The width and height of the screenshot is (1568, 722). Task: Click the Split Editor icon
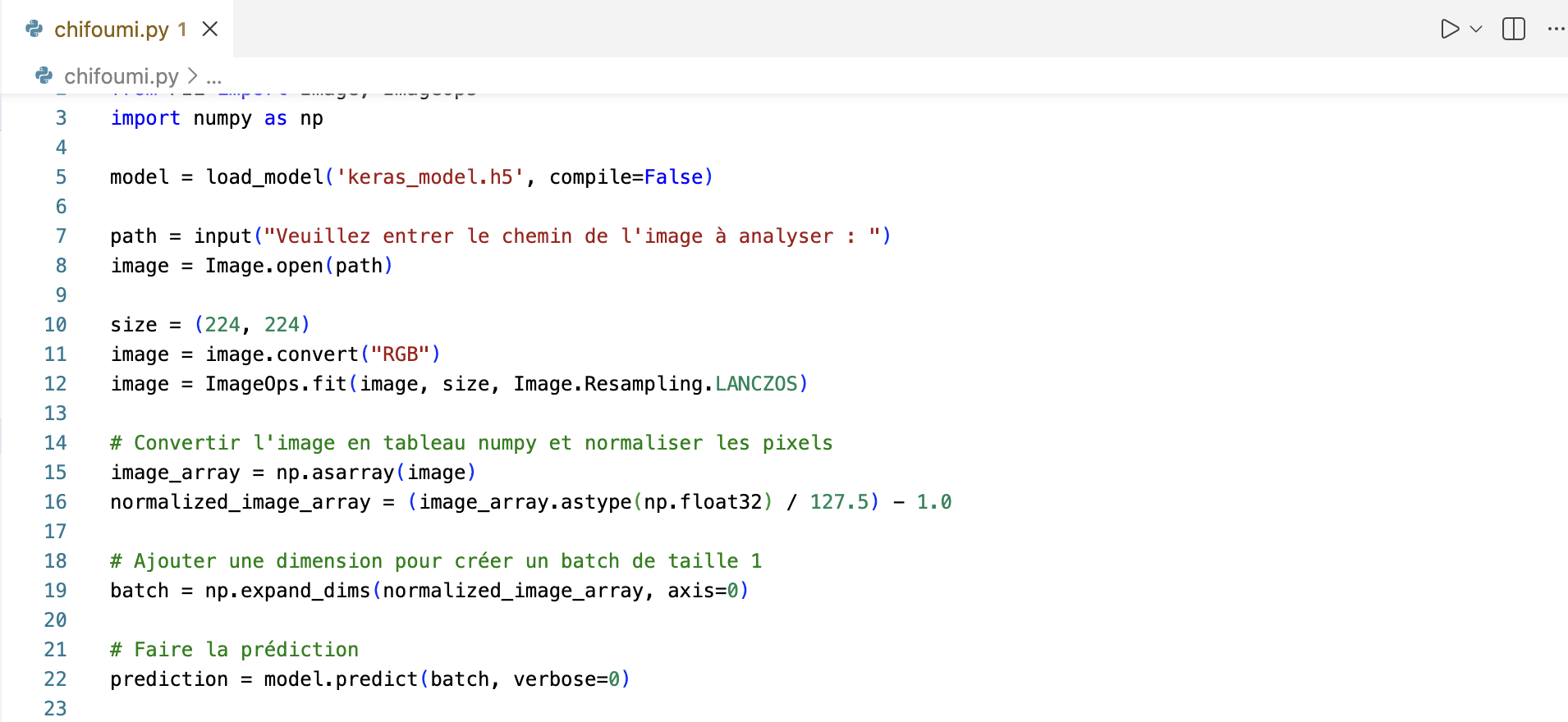(1513, 30)
